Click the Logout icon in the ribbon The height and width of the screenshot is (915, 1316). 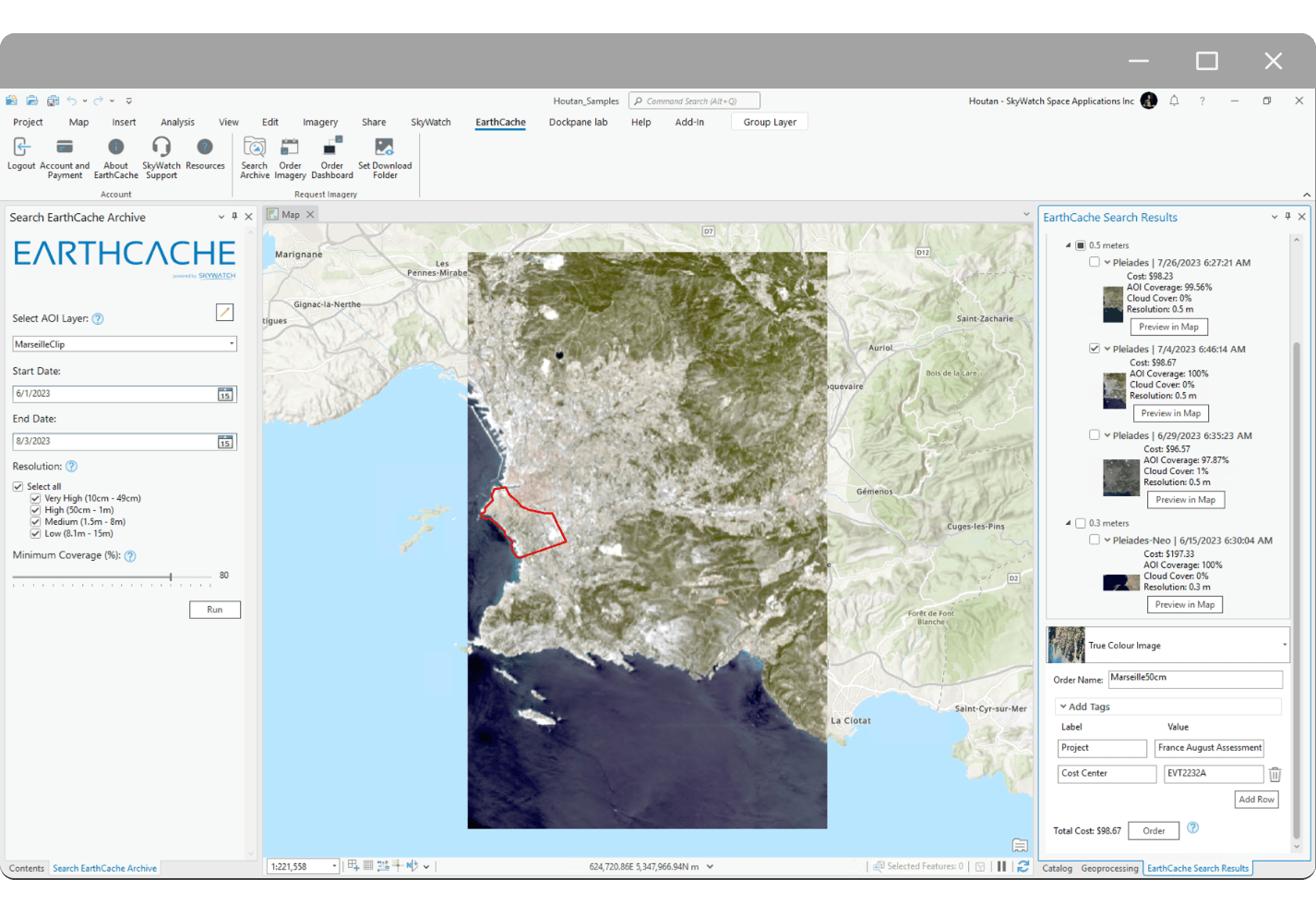(x=21, y=149)
